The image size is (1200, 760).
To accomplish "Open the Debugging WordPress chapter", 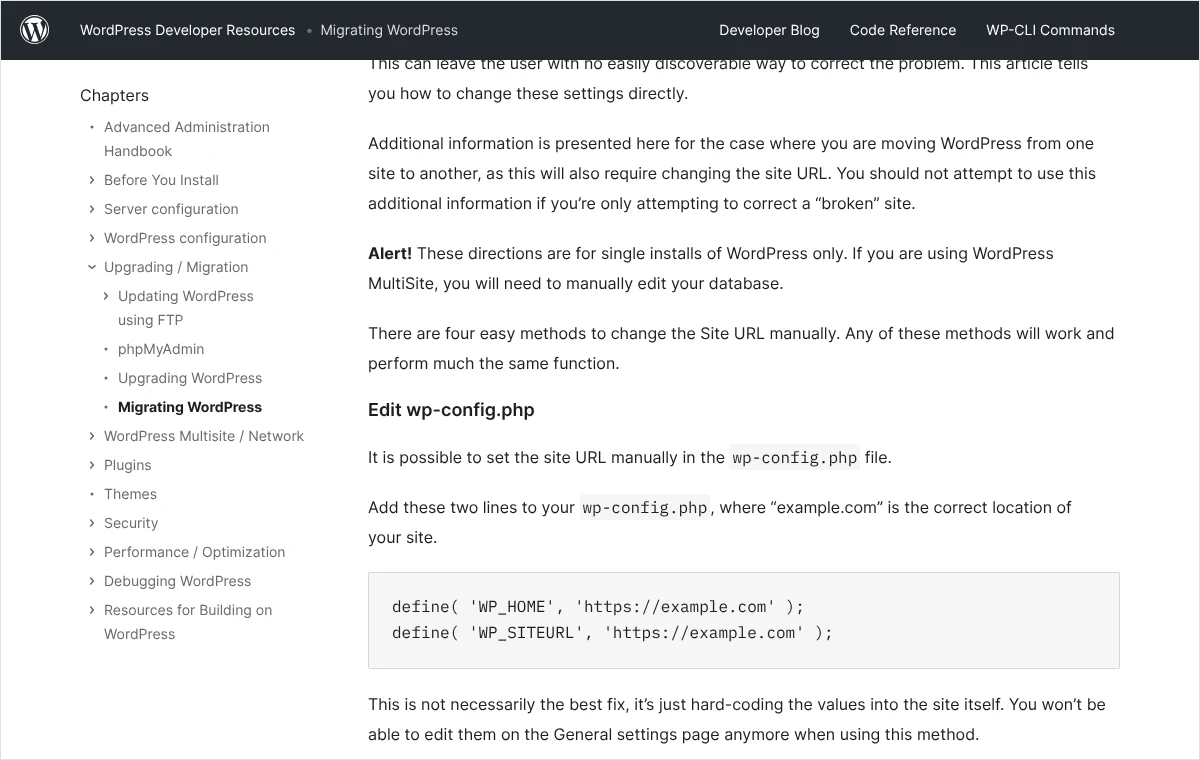I will tap(177, 581).
